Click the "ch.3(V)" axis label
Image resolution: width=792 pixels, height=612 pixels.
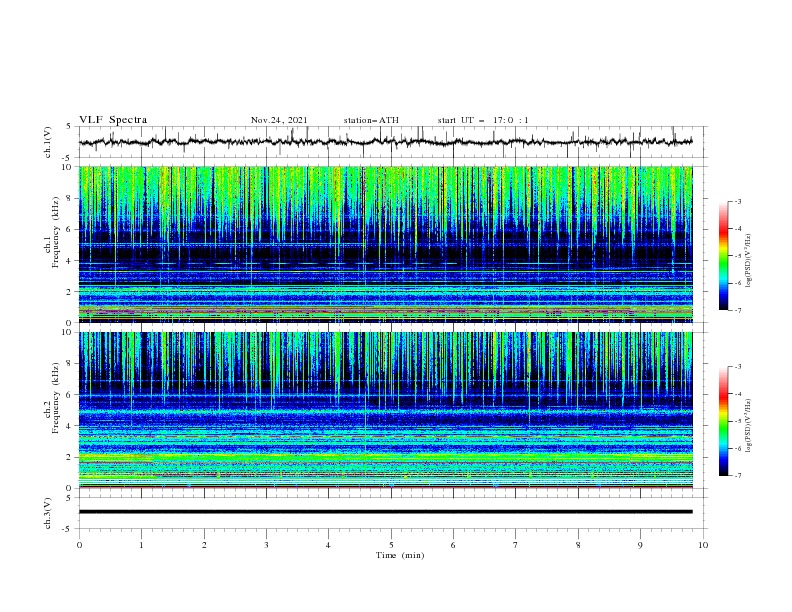coord(48,513)
